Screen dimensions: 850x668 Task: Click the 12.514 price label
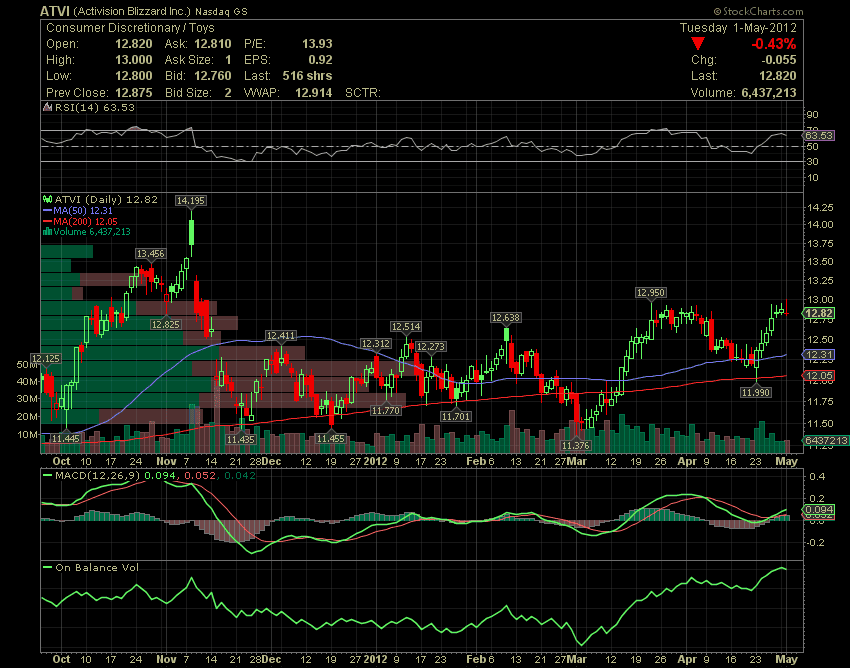pos(406,326)
